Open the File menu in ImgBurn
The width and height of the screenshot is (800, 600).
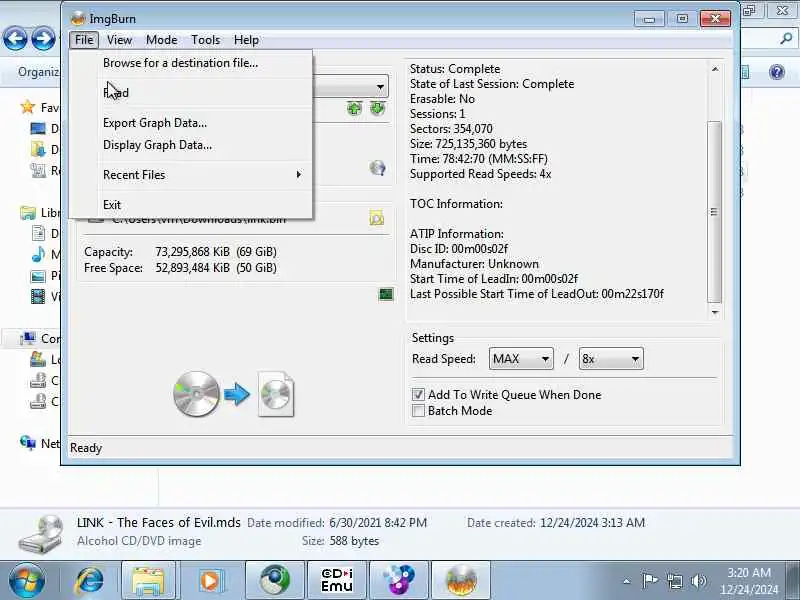tap(84, 40)
